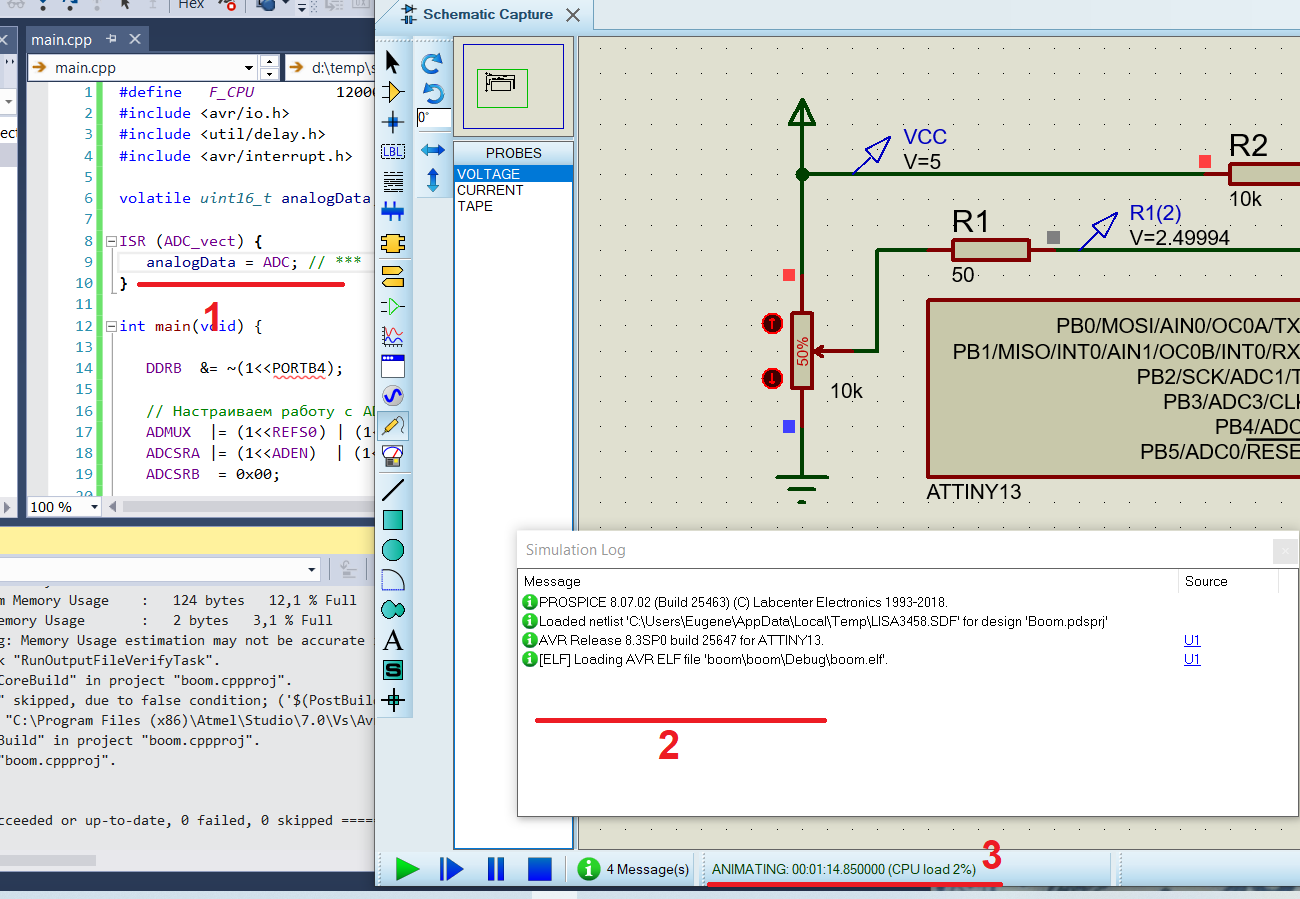
Task: Rotate clockwise using the top rotation arrow
Action: coord(432,64)
